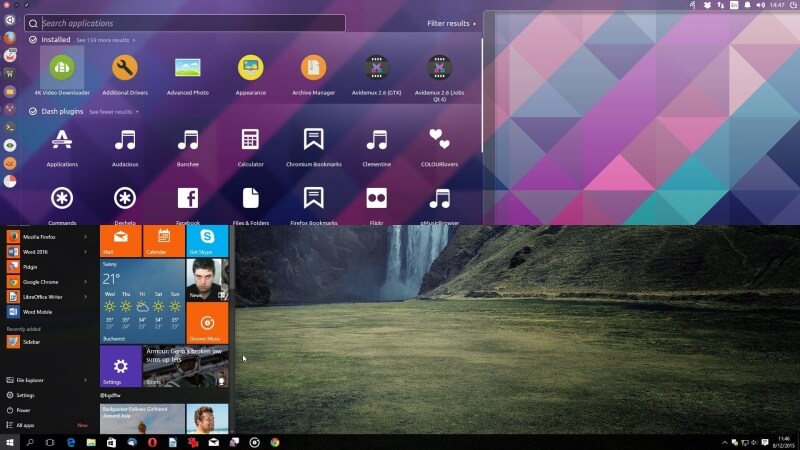The image size is (800, 450).
Task: Click See fewer results for Dash plugins
Action: coord(114,112)
